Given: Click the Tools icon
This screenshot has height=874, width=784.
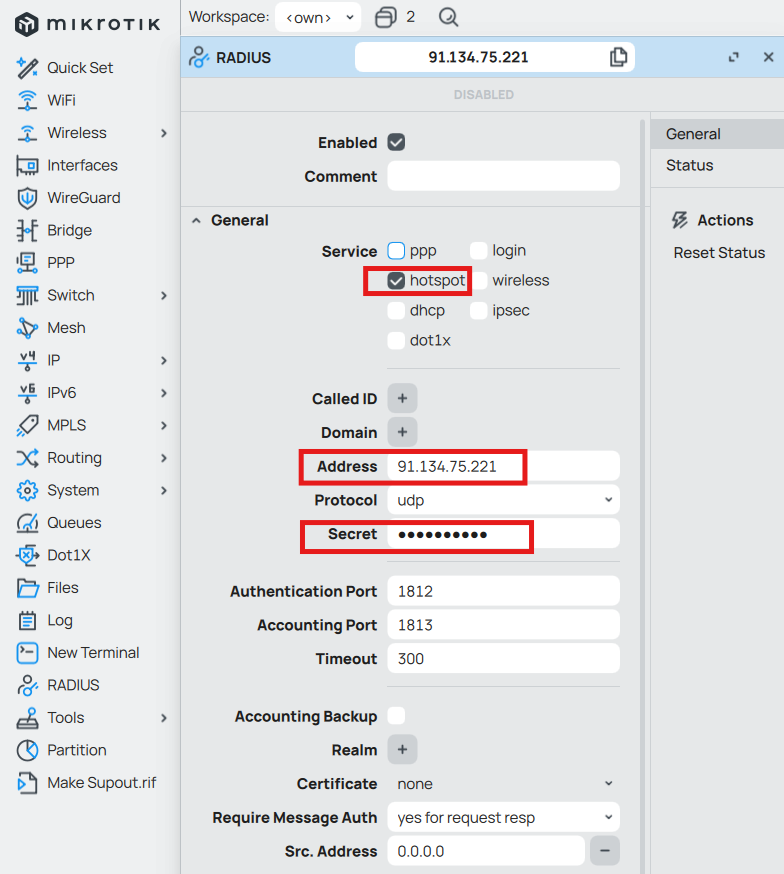Looking at the screenshot, I should (27, 718).
